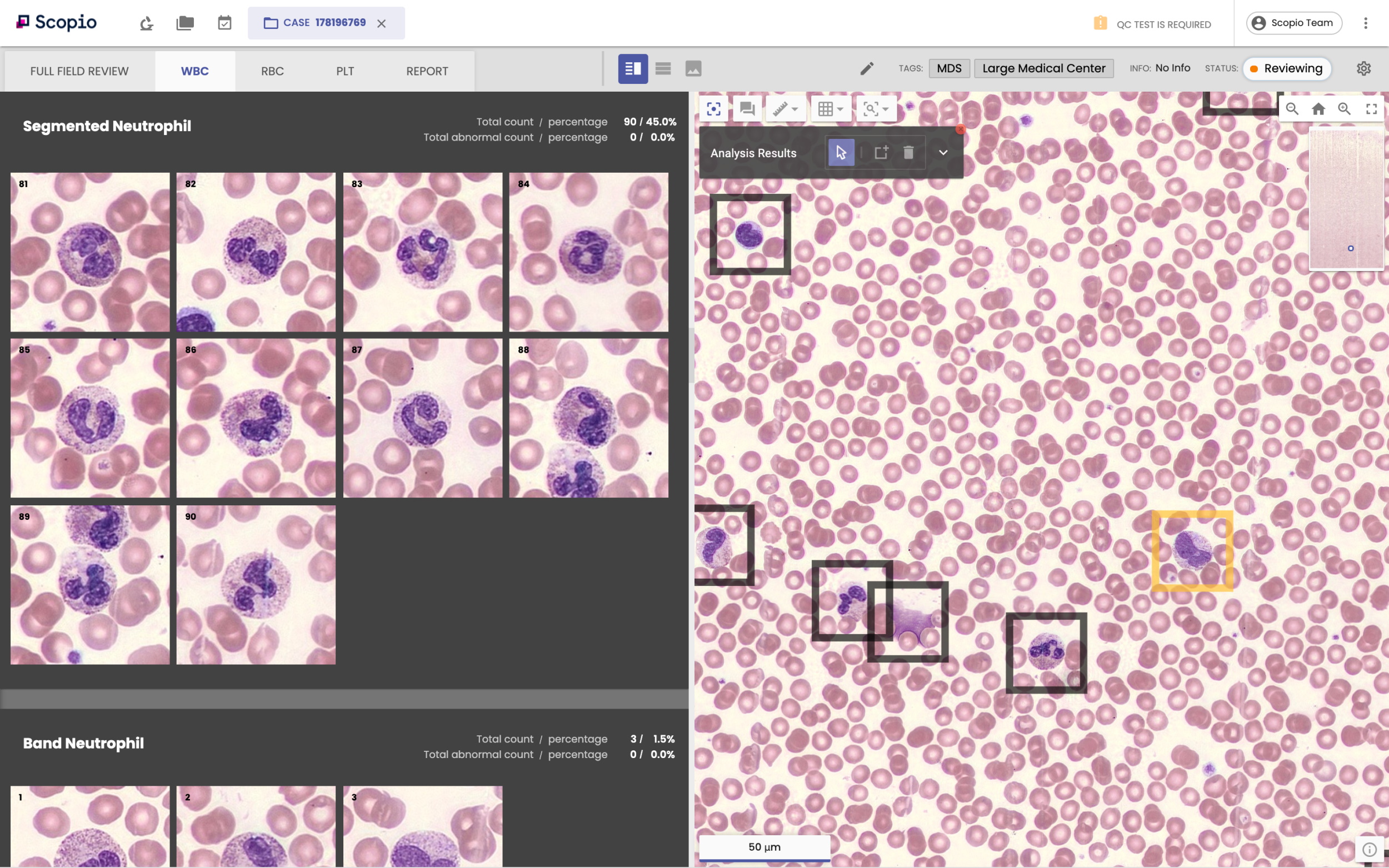The height and width of the screenshot is (868, 1389).
Task: Click the delete trash icon in Analysis Results
Action: [908, 153]
